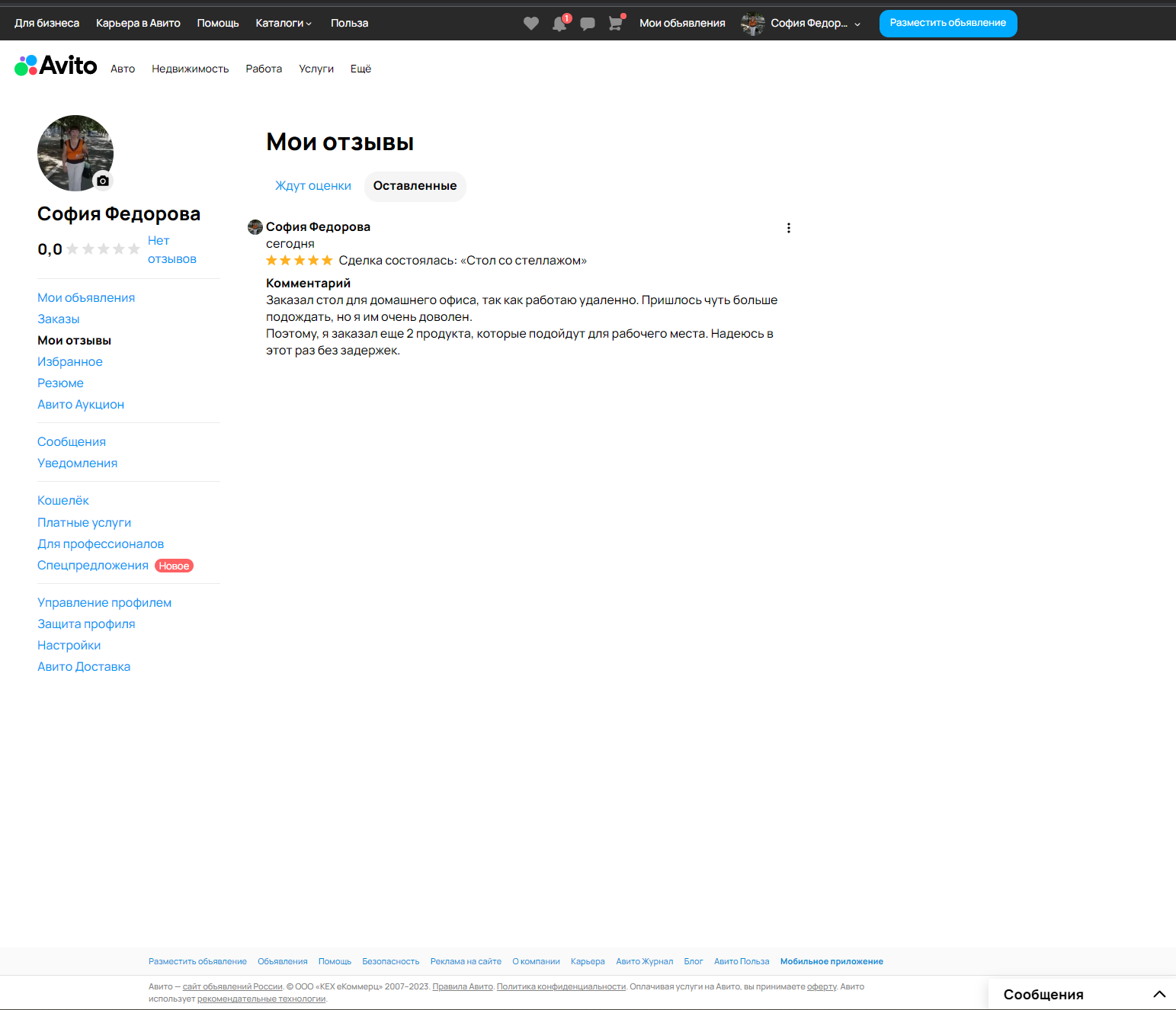The width and height of the screenshot is (1176, 1010).
Task: Open favorites heart icon in top bar
Action: click(531, 24)
